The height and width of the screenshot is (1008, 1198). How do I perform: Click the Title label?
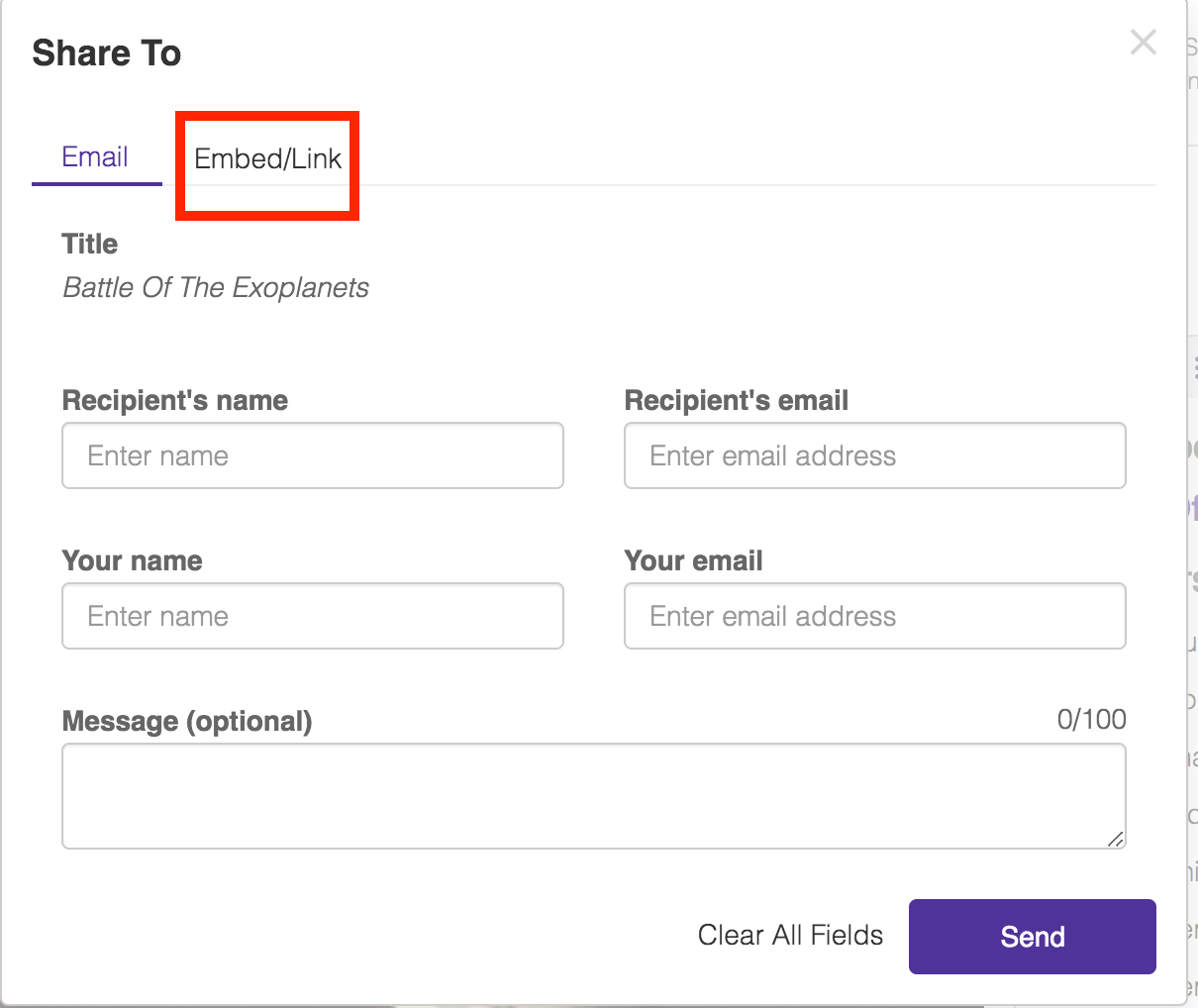click(x=90, y=245)
